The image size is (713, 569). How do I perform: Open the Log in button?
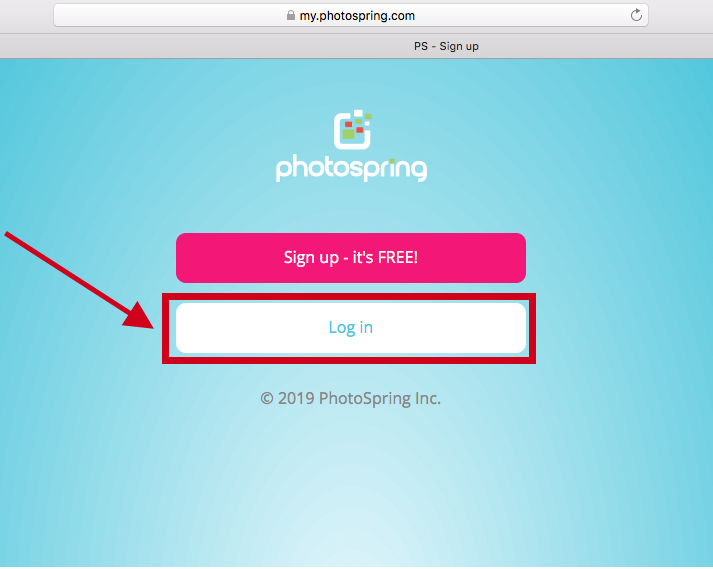click(351, 328)
